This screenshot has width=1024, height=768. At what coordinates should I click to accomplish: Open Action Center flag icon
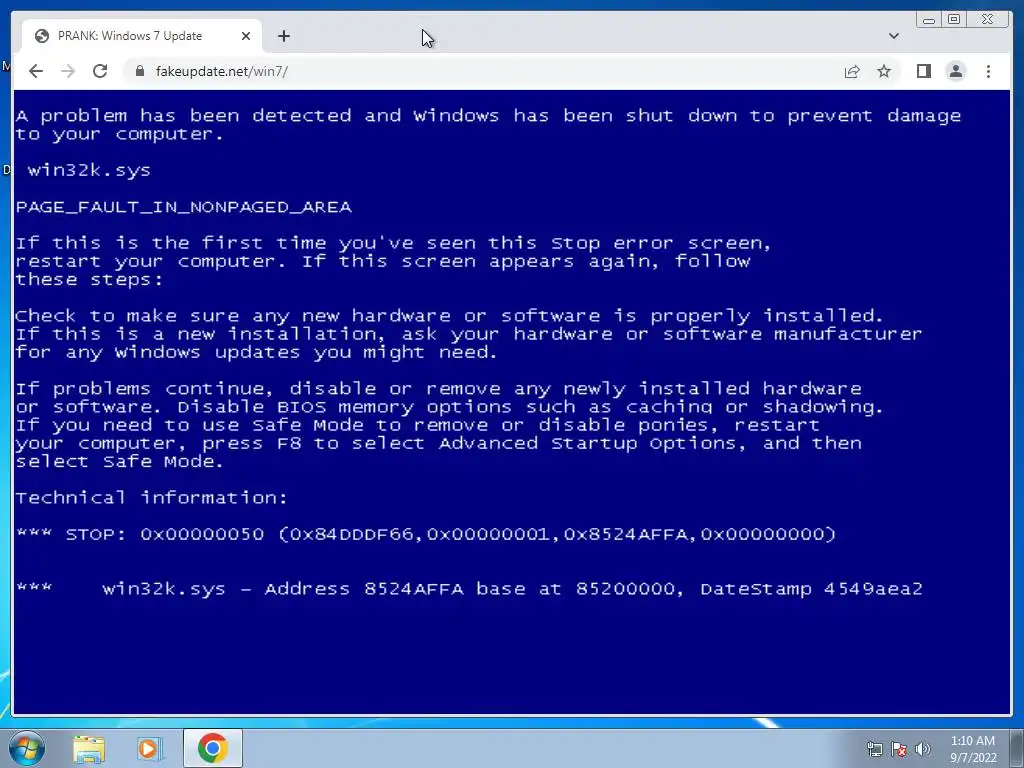click(x=899, y=749)
